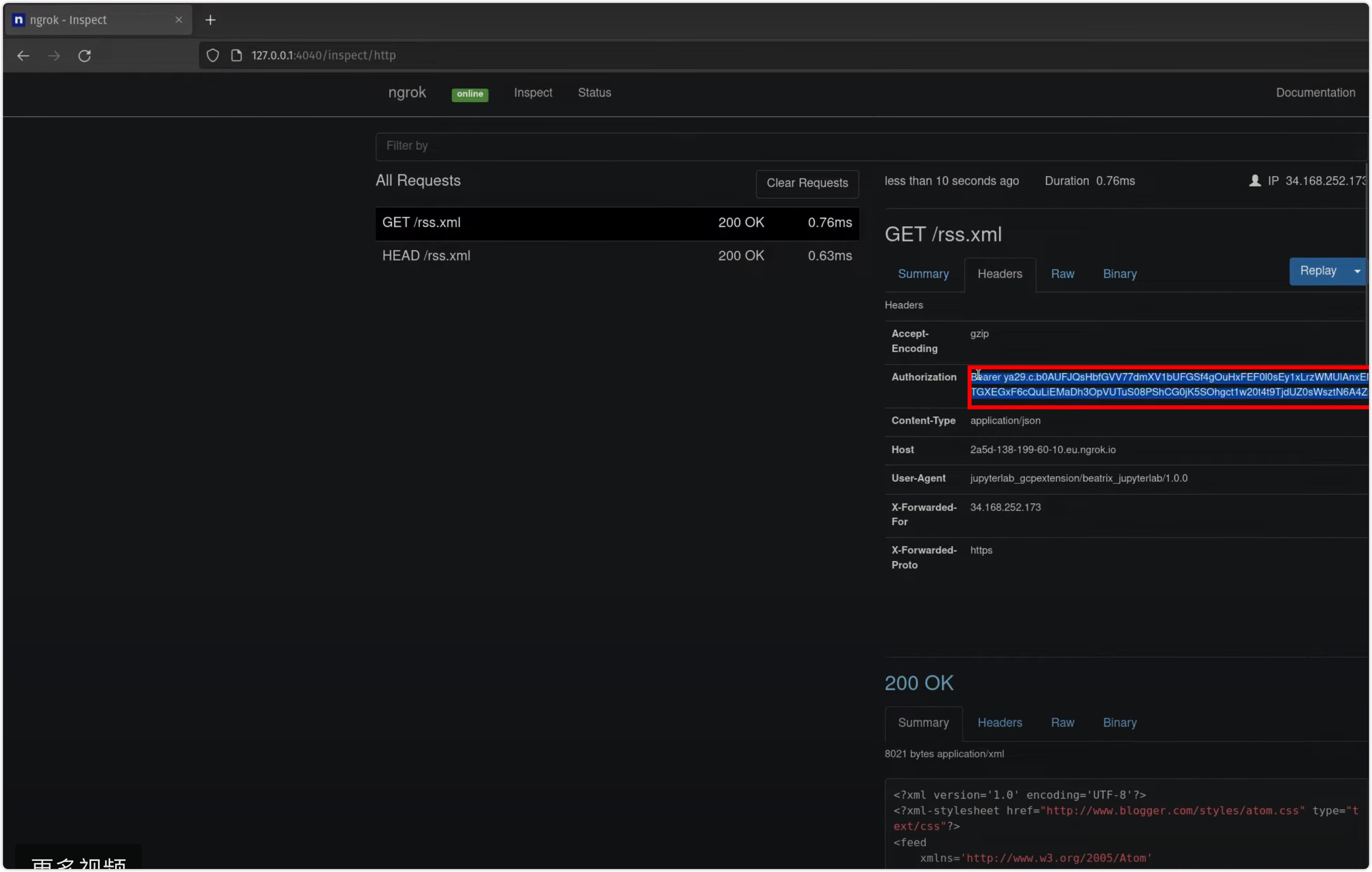Open the Status page
1372x872 pixels.
(x=594, y=92)
